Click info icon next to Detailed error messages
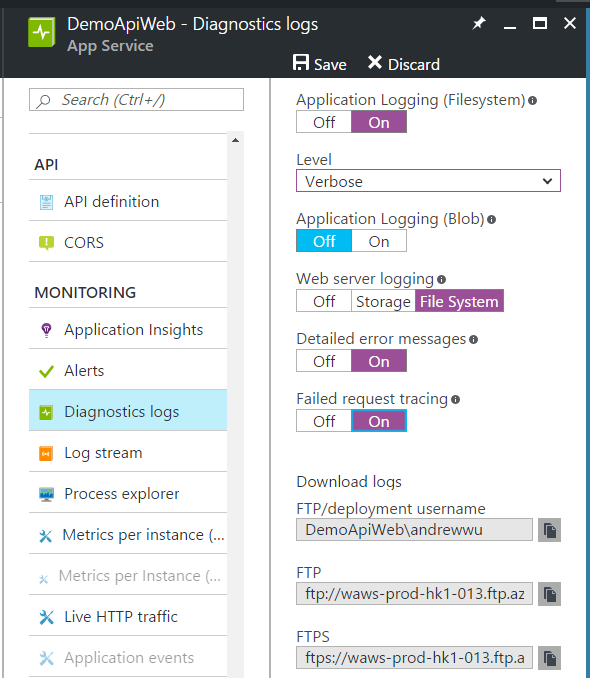Viewport: 590px width, 678px height. point(474,339)
